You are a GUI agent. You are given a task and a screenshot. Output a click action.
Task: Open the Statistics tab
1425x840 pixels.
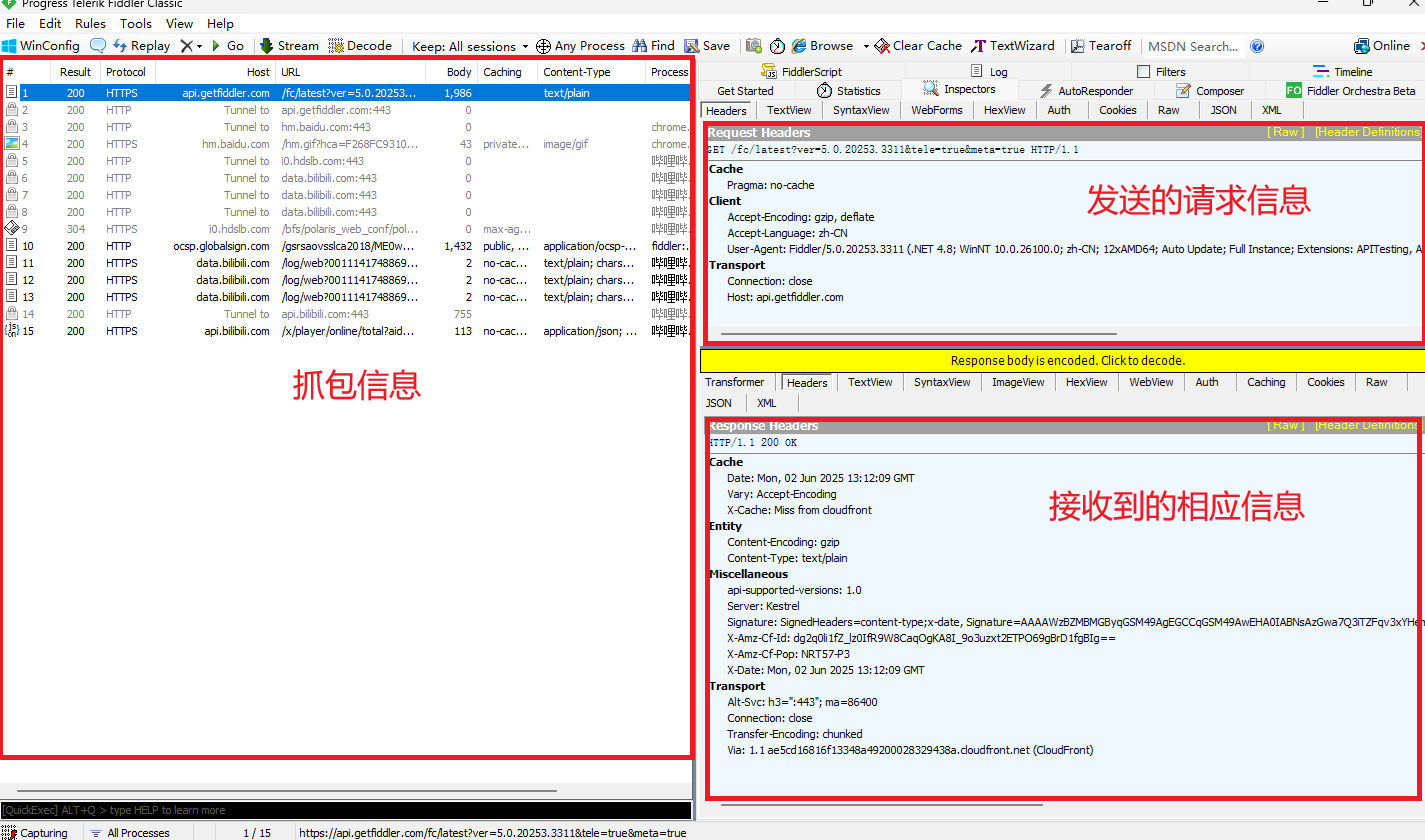849,91
